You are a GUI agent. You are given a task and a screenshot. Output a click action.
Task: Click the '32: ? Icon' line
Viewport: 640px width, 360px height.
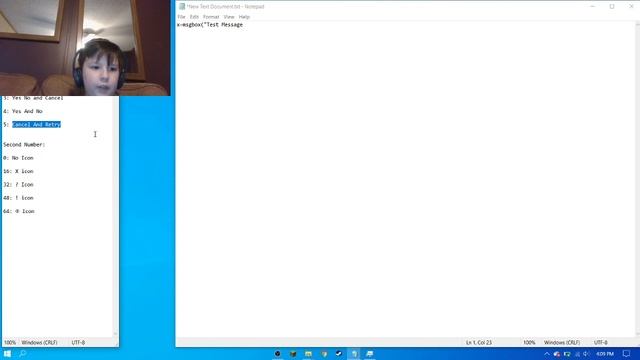(x=18, y=185)
